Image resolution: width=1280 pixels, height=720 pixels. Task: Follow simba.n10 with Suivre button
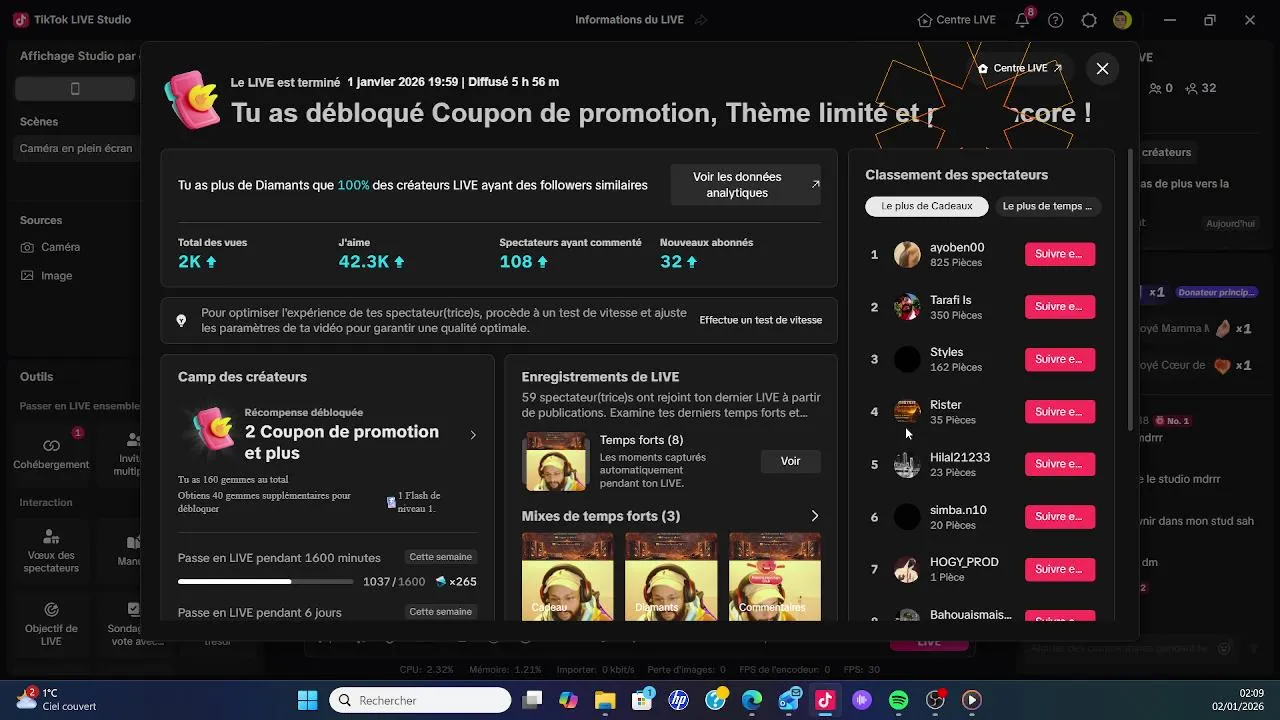tap(1059, 517)
